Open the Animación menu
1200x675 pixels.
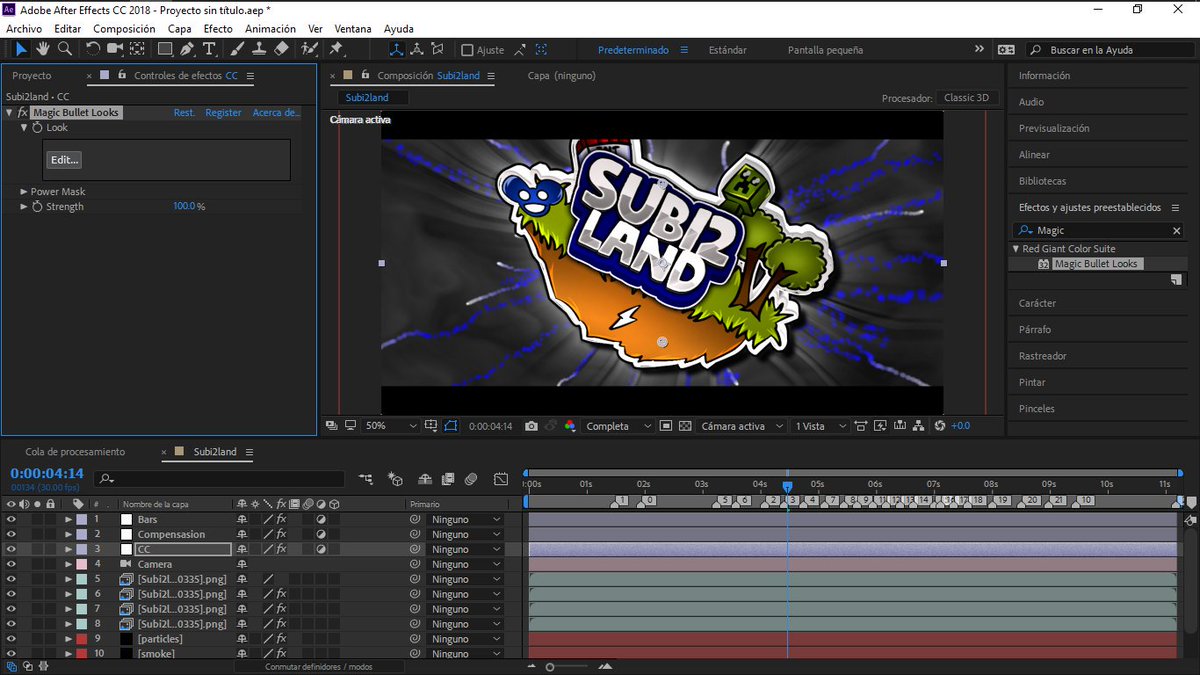point(270,29)
